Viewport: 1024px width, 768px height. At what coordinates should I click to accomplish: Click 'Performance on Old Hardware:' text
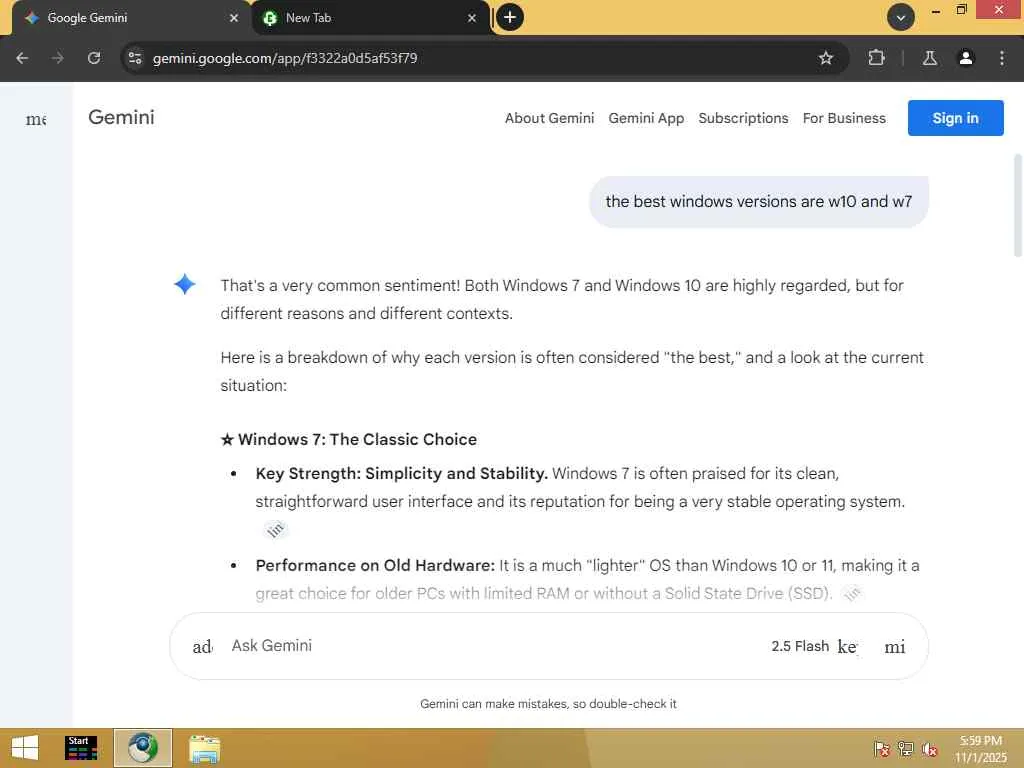tap(376, 566)
